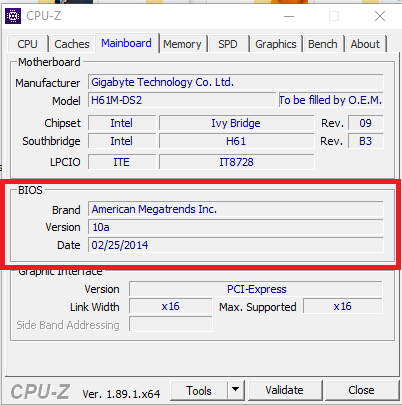
Task: Click the LPCIO vendor ITE field
Action: click(122, 162)
